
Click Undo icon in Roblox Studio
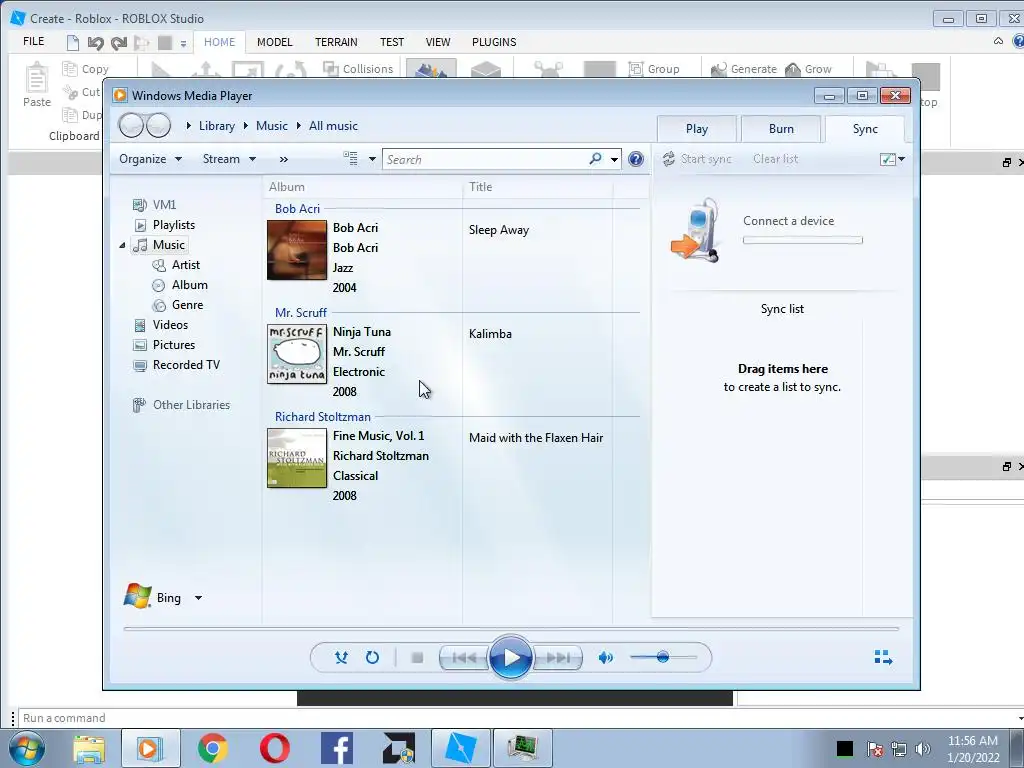click(x=96, y=43)
